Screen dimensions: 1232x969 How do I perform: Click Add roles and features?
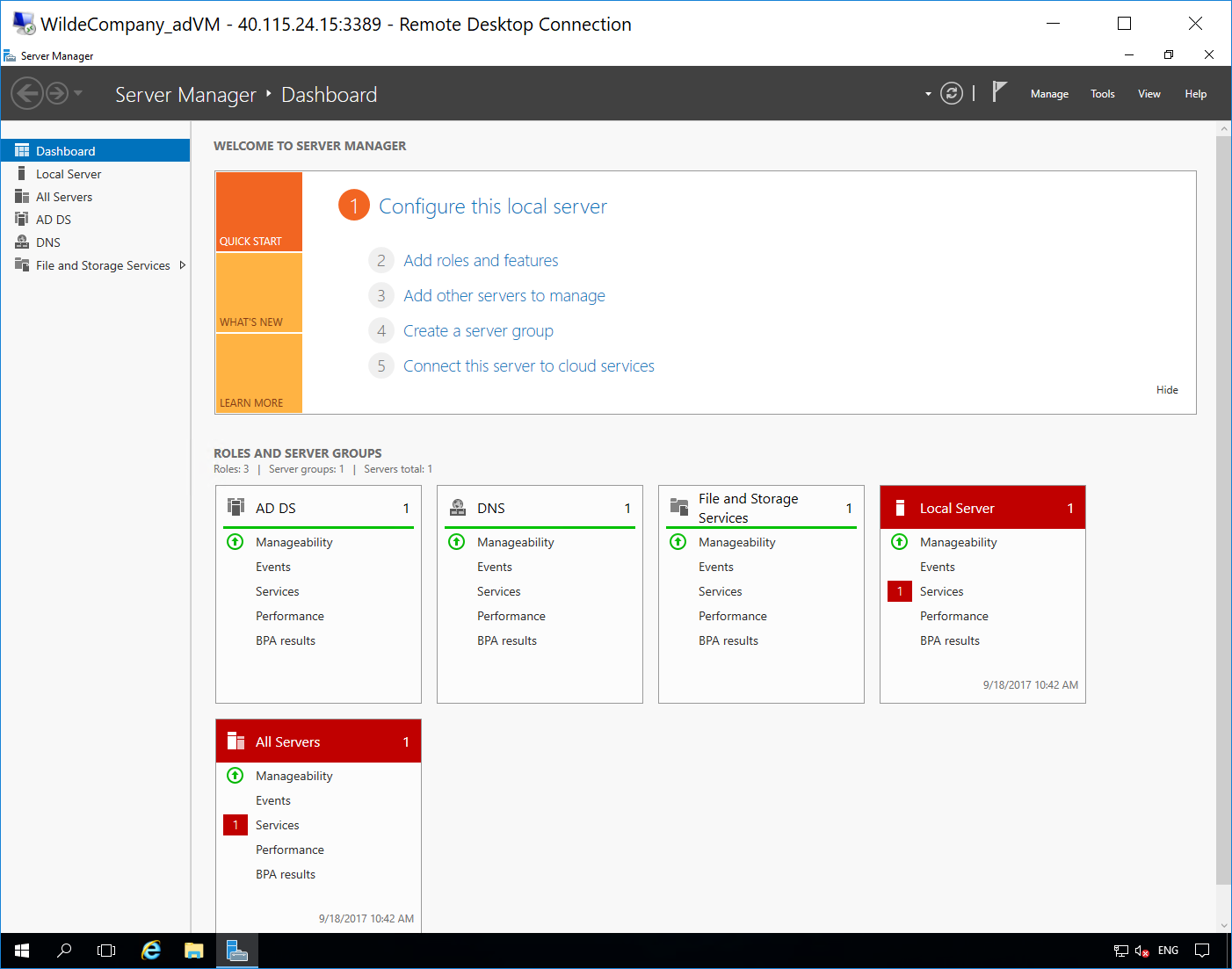[x=481, y=260]
